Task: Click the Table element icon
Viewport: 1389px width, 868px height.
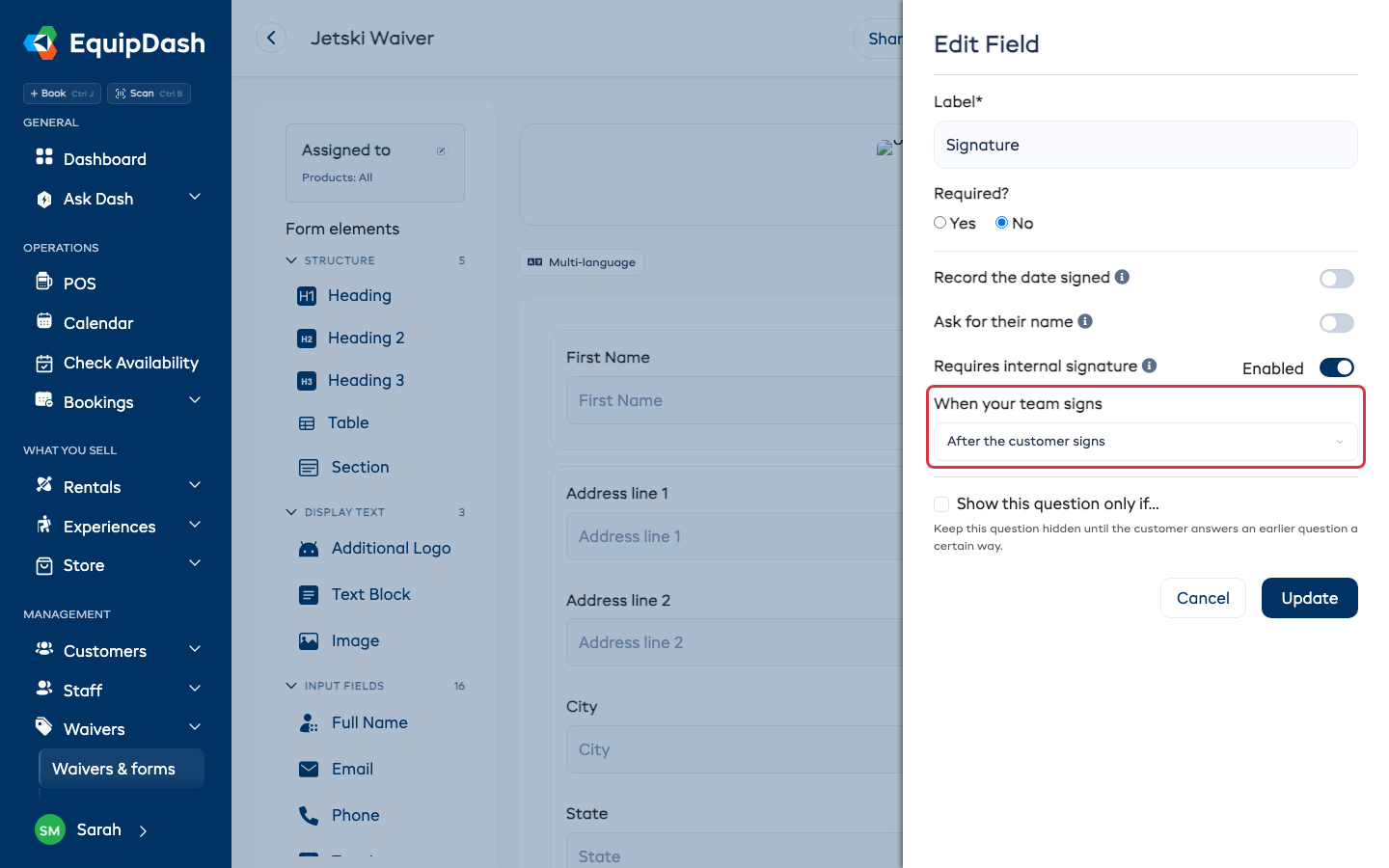Action: (x=307, y=423)
